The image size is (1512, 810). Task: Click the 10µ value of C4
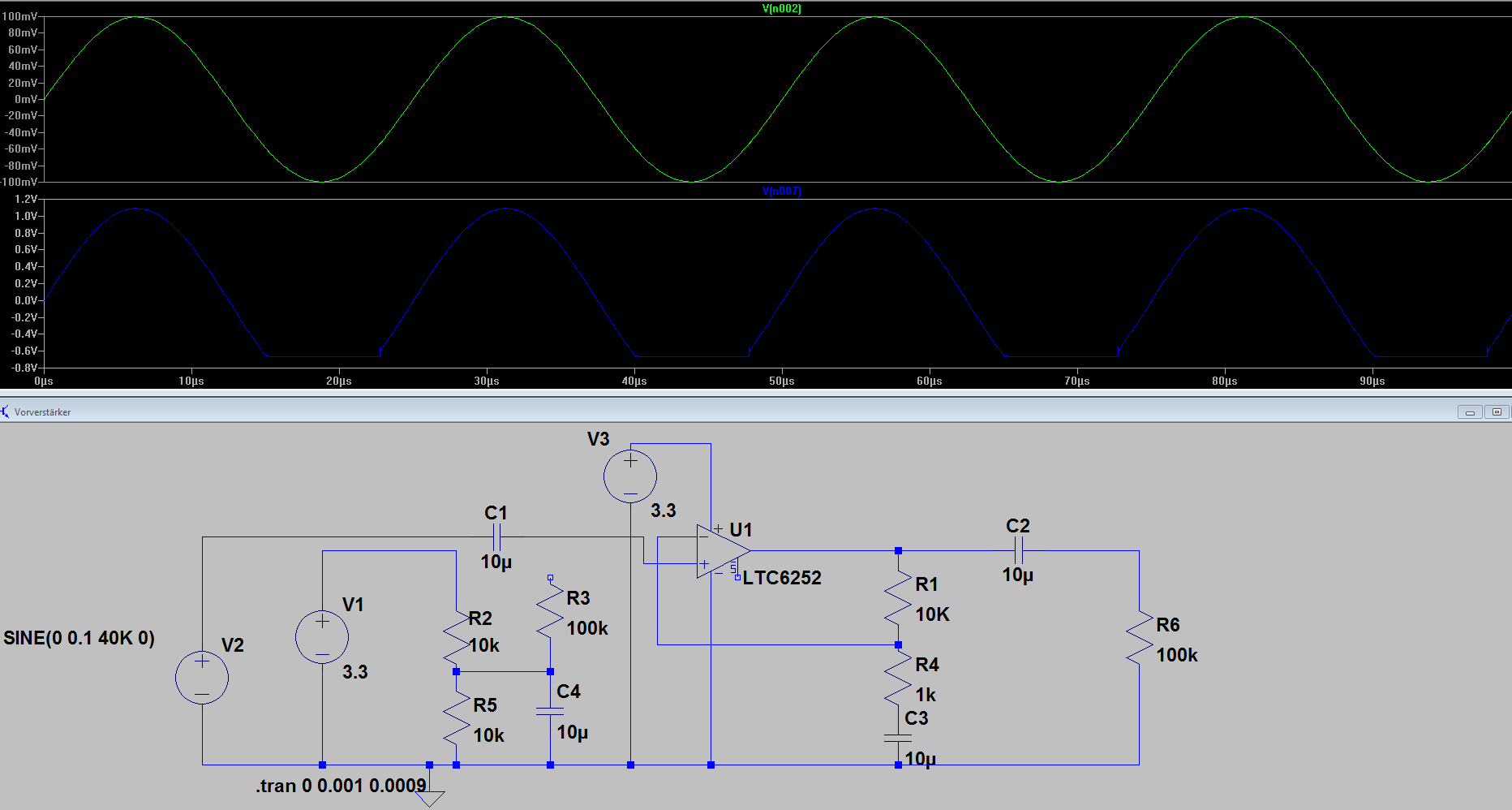tap(573, 732)
